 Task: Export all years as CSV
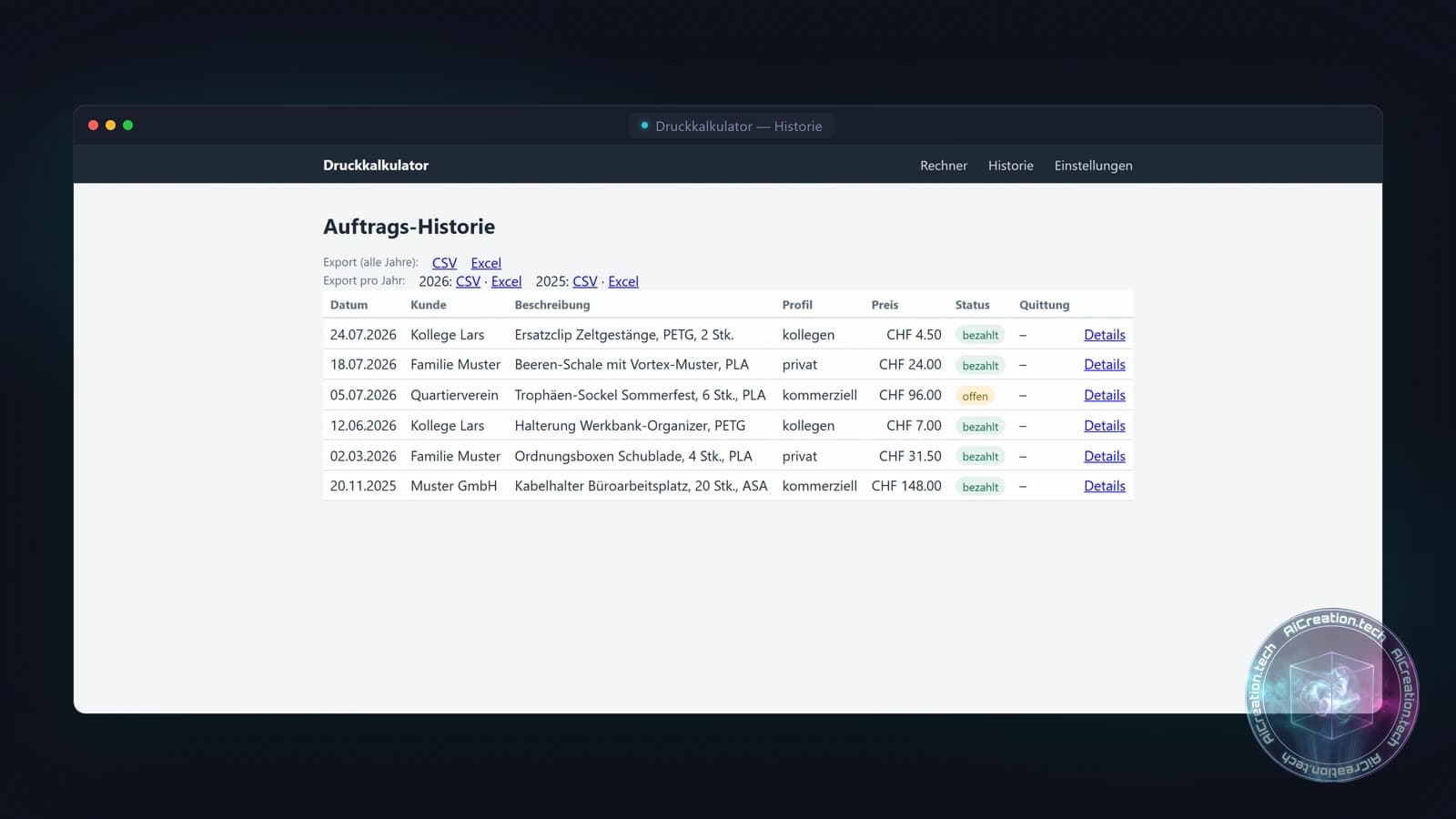pyautogui.click(x=444, y=263)
